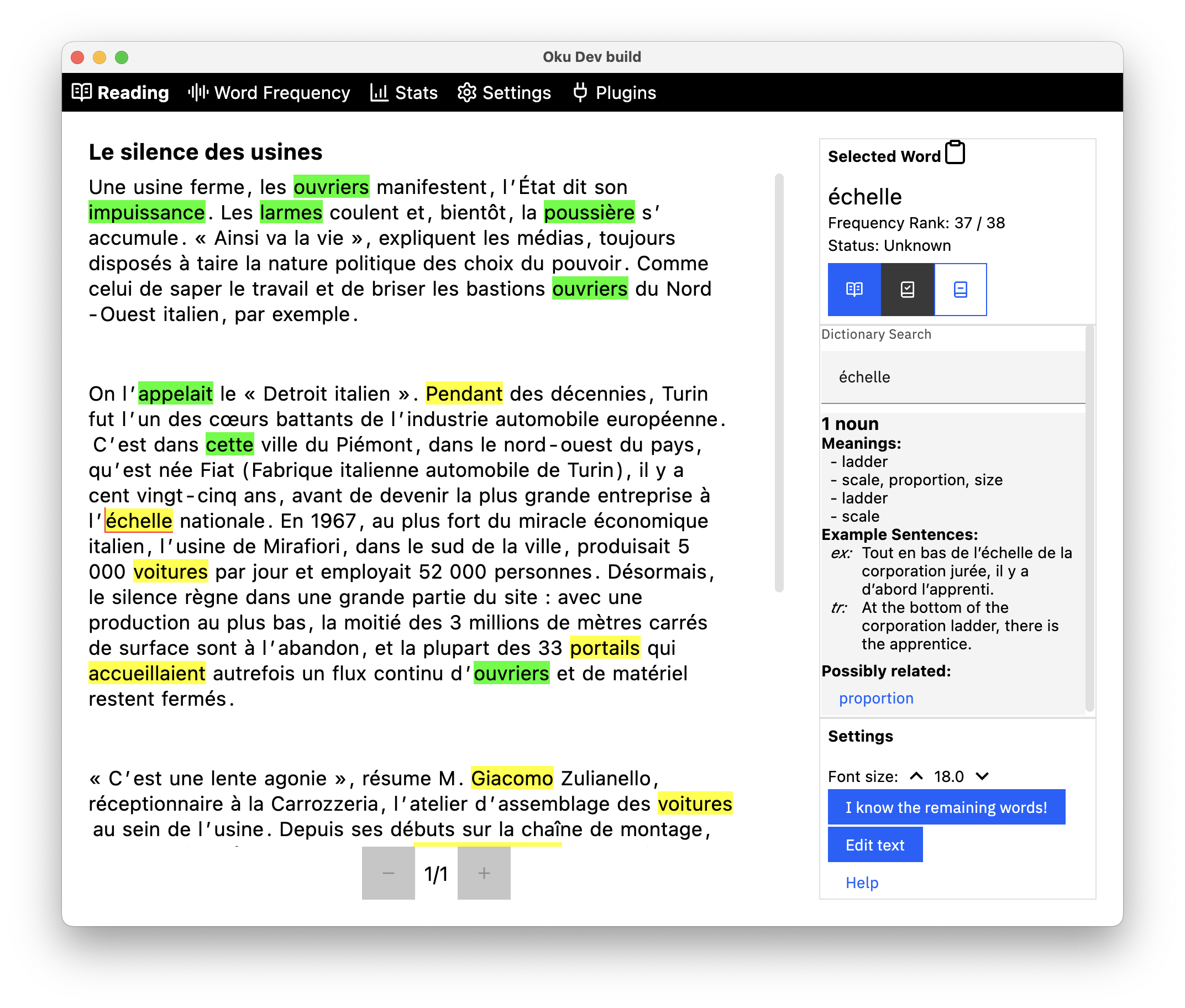Screen dimensions: 1185x1008
Task: Click the reading text vertical scrollbar
Action: click(779, 383)
